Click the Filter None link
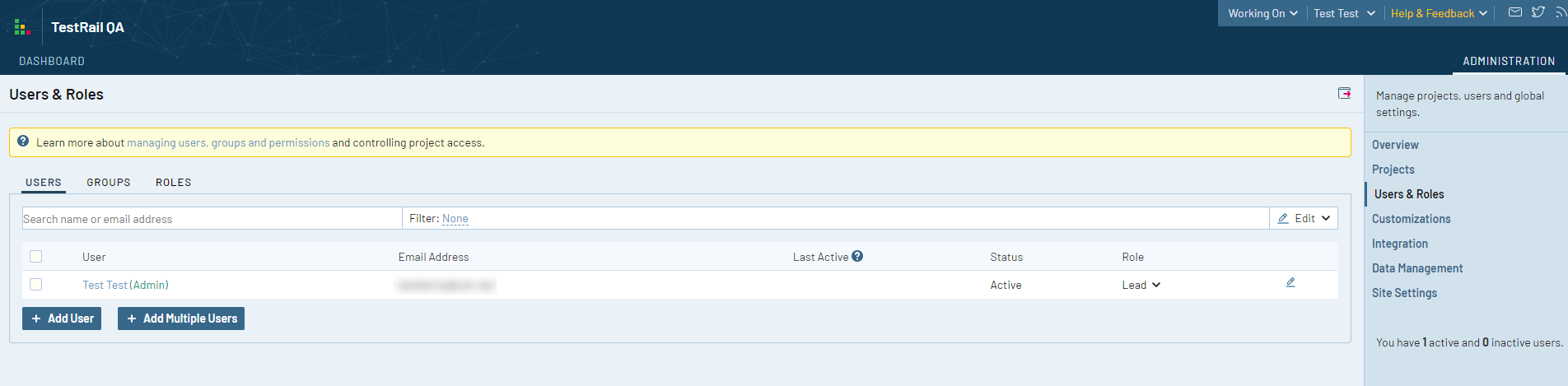The height and width of the screenshot is (386, 1568). pyautogui.click(x=455, y=218)
